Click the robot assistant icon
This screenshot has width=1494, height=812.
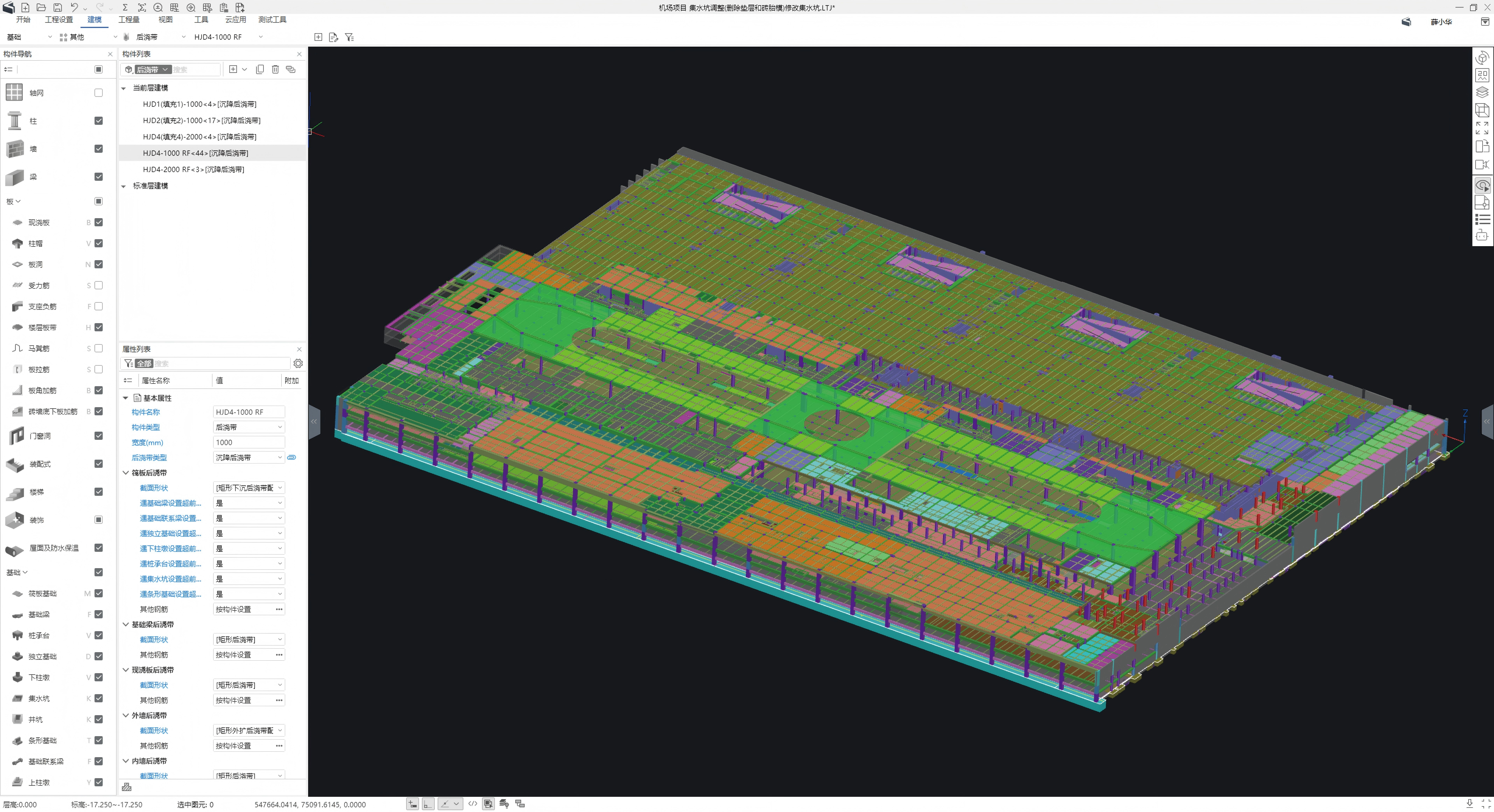coord(1482,235)
